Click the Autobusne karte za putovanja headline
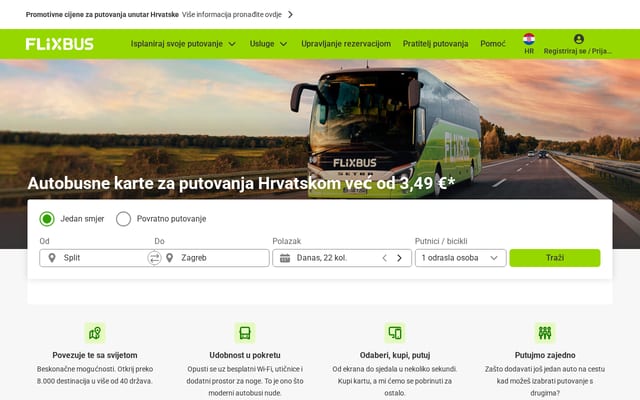This screenshot has width=640, height=400. point(241,183)
